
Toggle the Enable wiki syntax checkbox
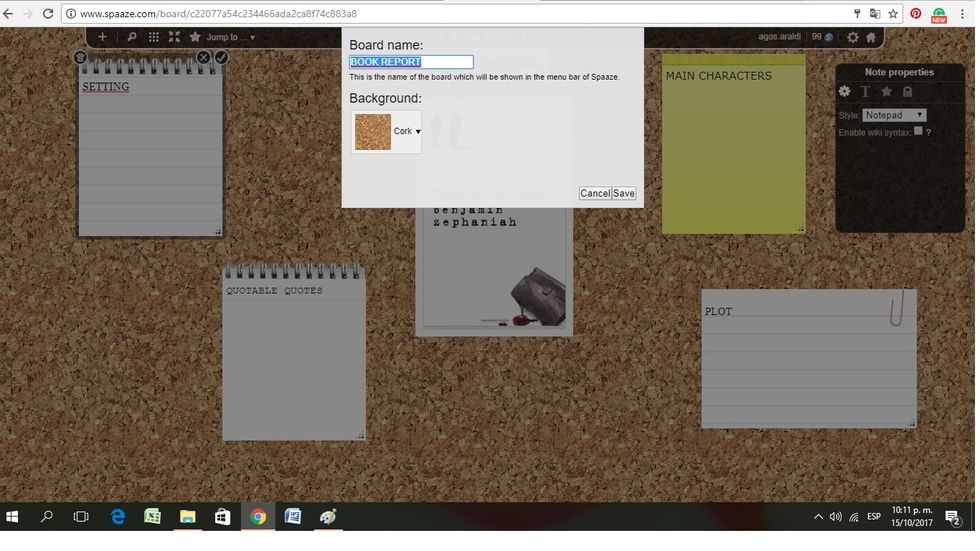[918, 131]
